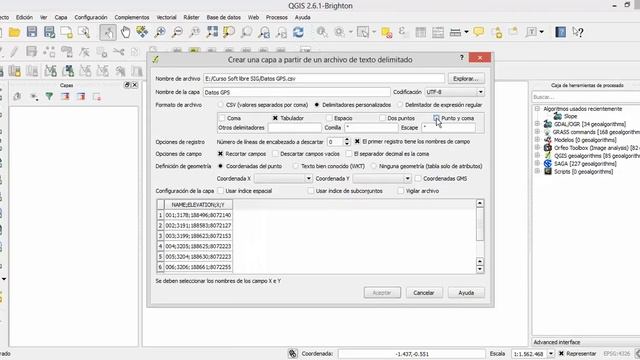
Task: Click the Nombre de la capa field
Action: [x=297, y=92]
